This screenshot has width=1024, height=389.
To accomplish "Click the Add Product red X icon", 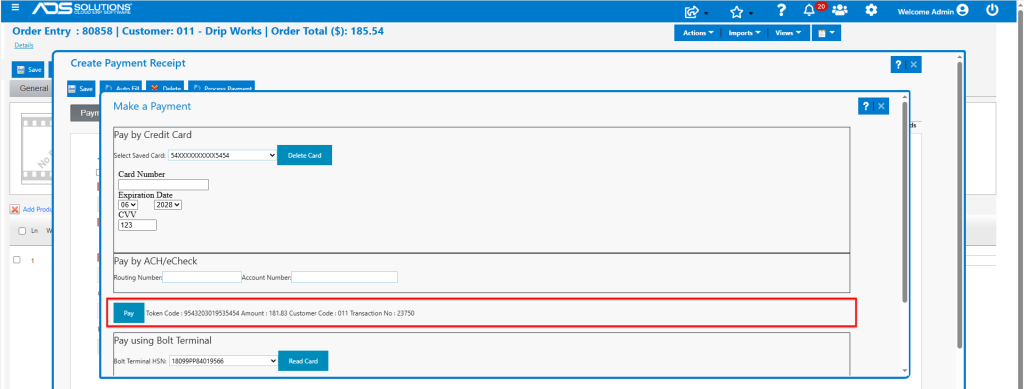I will pyautogui.click(x=14, y=210).
